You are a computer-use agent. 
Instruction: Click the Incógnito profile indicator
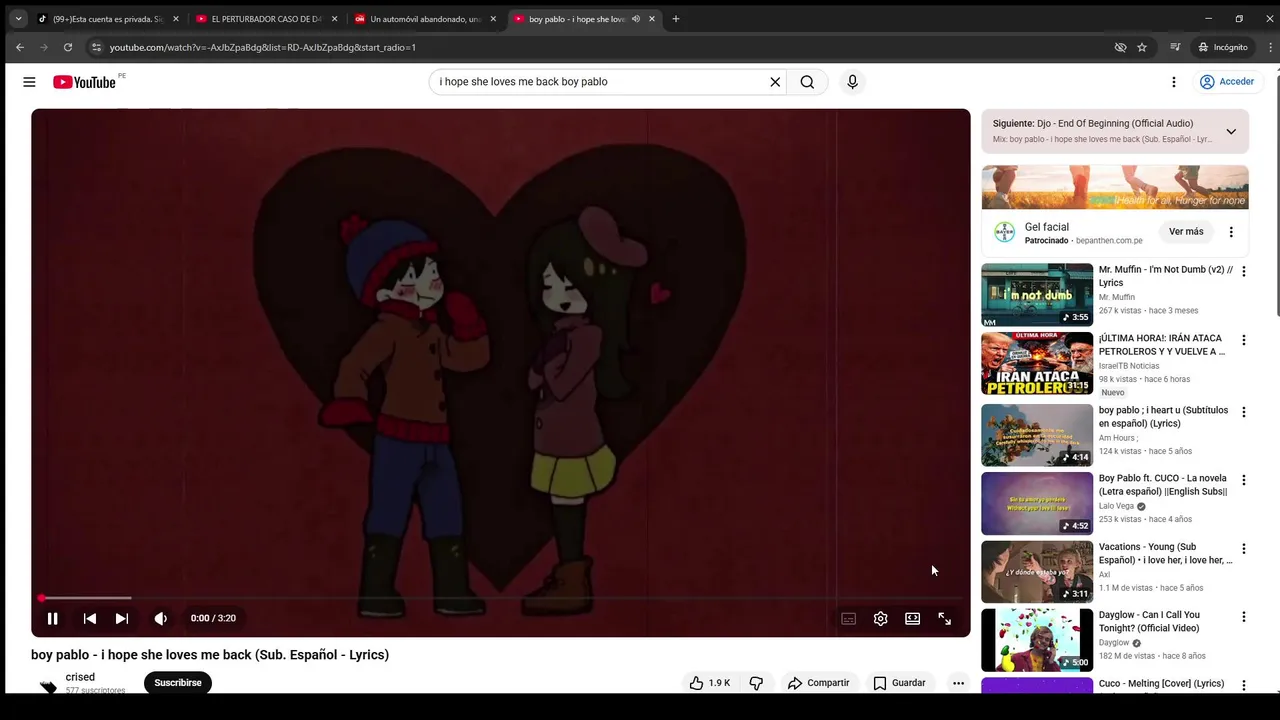1223,47
